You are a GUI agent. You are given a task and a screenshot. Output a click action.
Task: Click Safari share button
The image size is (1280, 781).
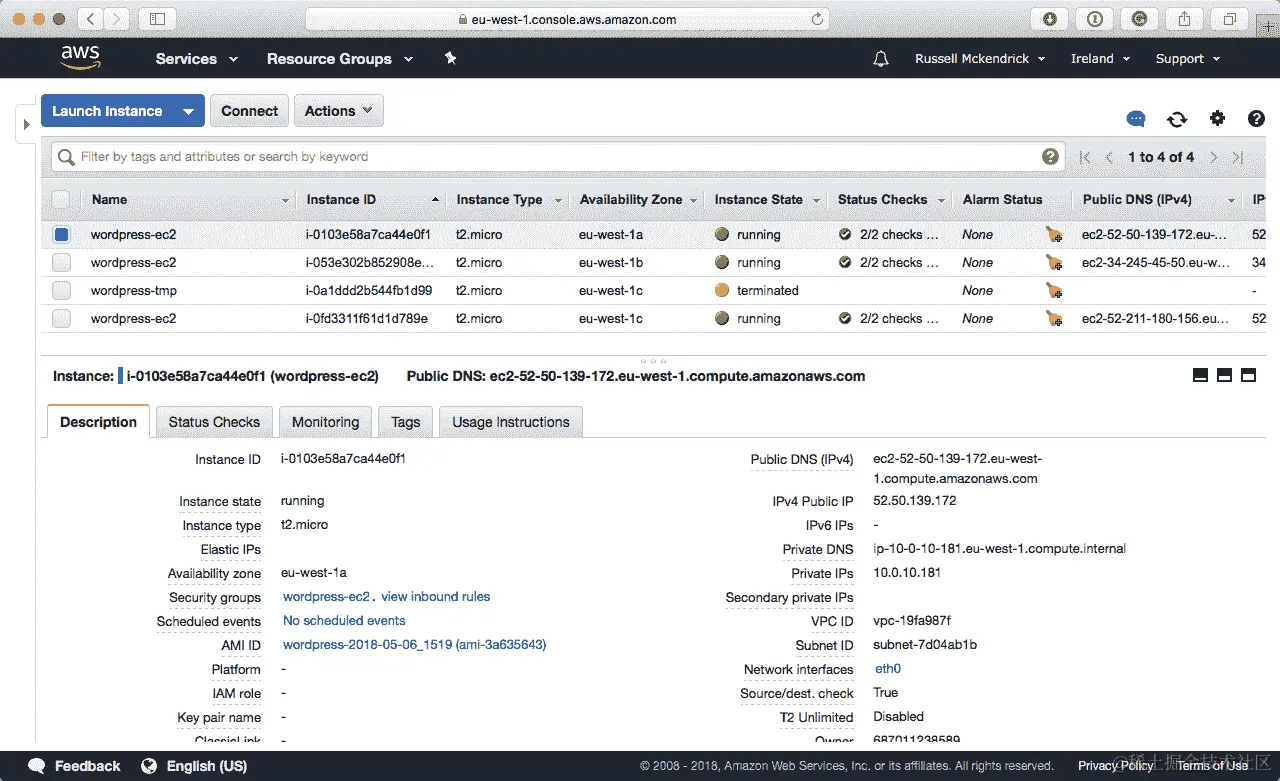1185,19
